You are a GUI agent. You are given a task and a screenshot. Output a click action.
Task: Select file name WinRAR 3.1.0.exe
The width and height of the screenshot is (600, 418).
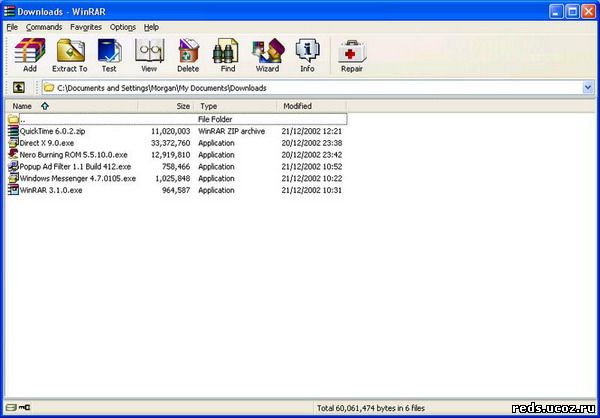(51, 190)
